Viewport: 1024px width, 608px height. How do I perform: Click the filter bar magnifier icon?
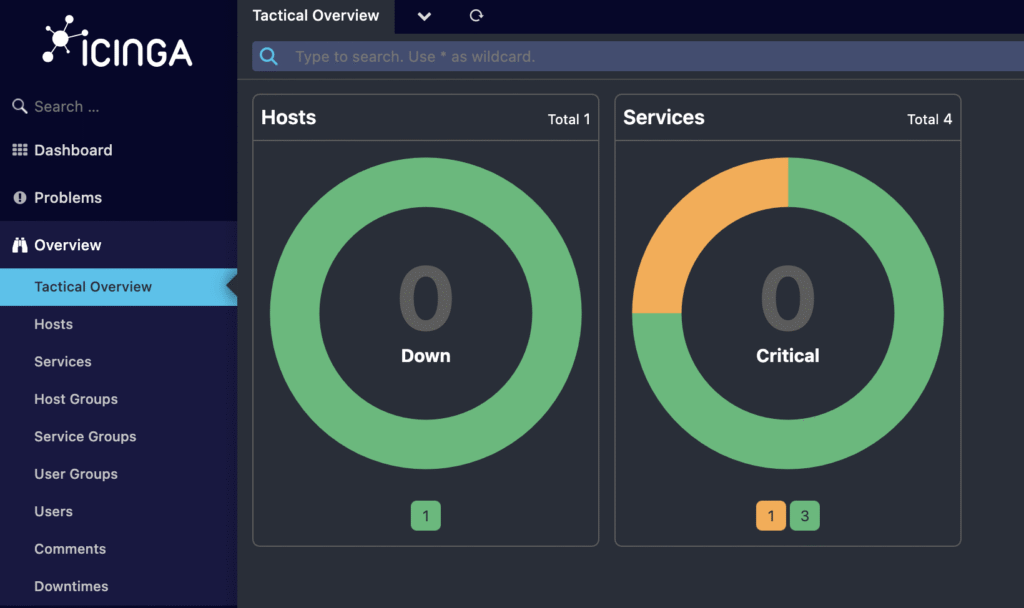[x=268, y=57]
